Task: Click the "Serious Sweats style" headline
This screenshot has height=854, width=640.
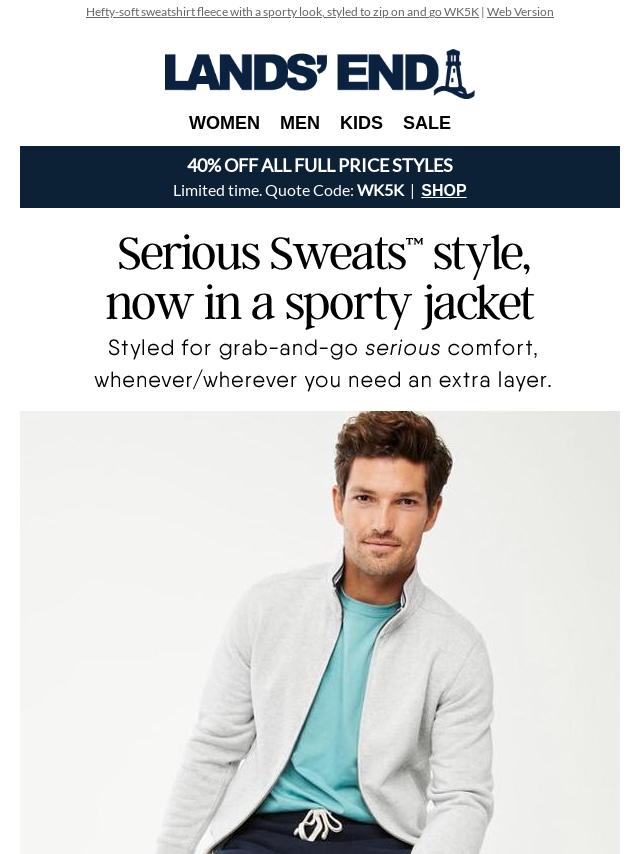Action: [x=324, y=253]
